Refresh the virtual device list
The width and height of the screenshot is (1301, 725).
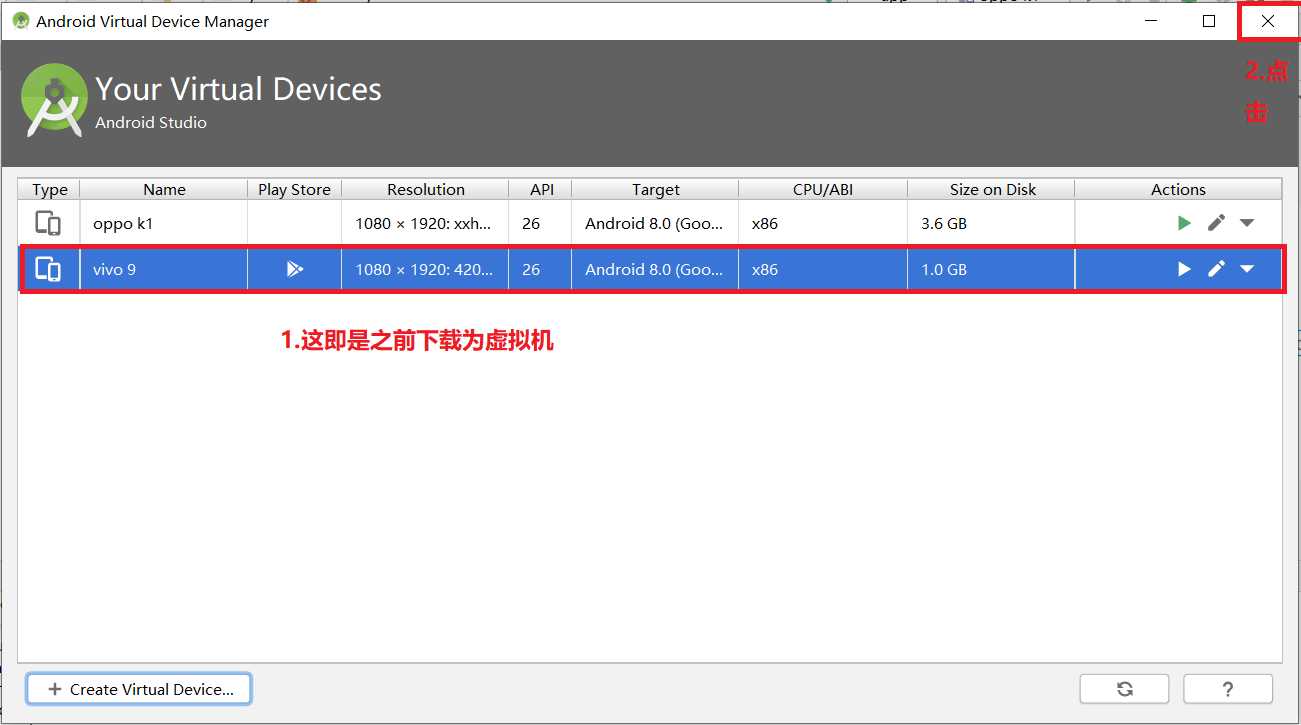[x=1125, y=689]
